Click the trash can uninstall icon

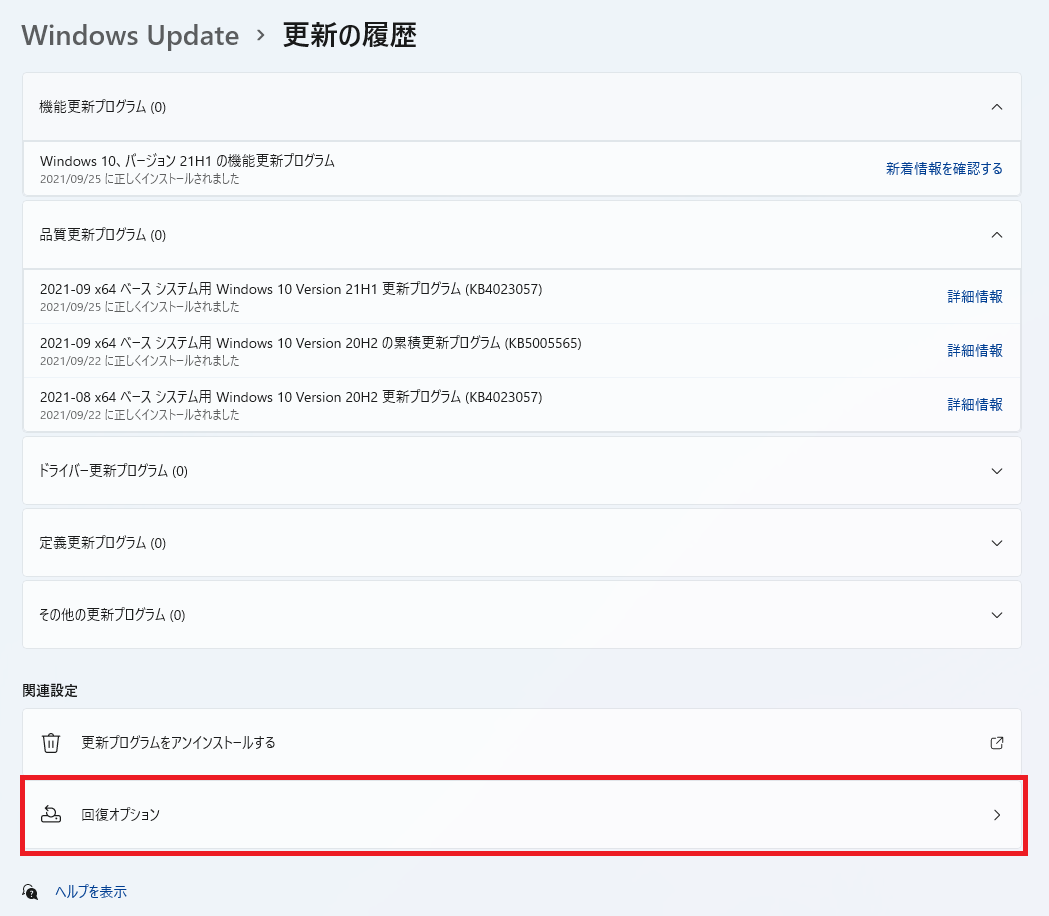pos(51,743)
